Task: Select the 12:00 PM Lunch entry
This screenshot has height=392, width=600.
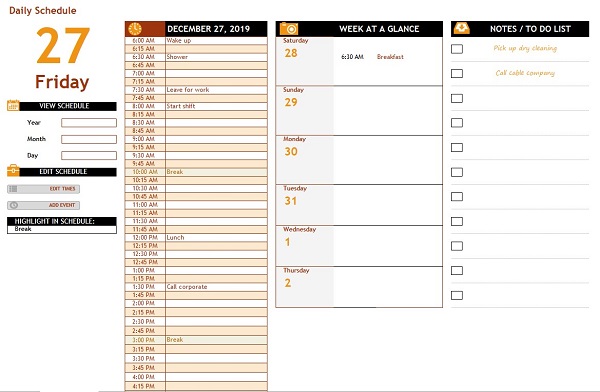Action: [x=196, y=238]
